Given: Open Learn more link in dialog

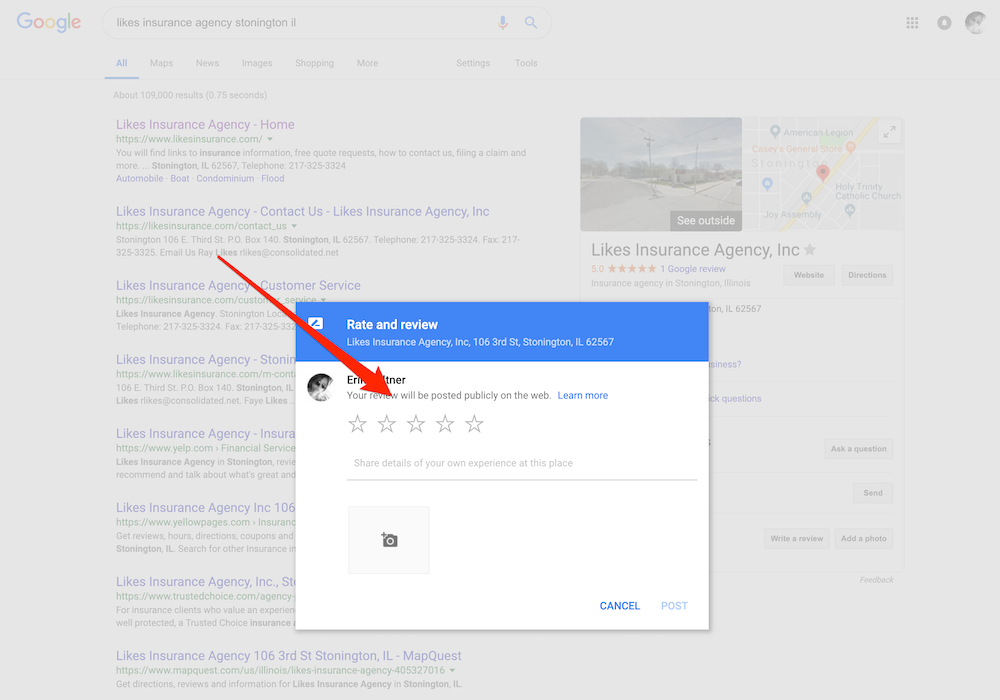Looking at the screenshot, I should coord(583,395).
